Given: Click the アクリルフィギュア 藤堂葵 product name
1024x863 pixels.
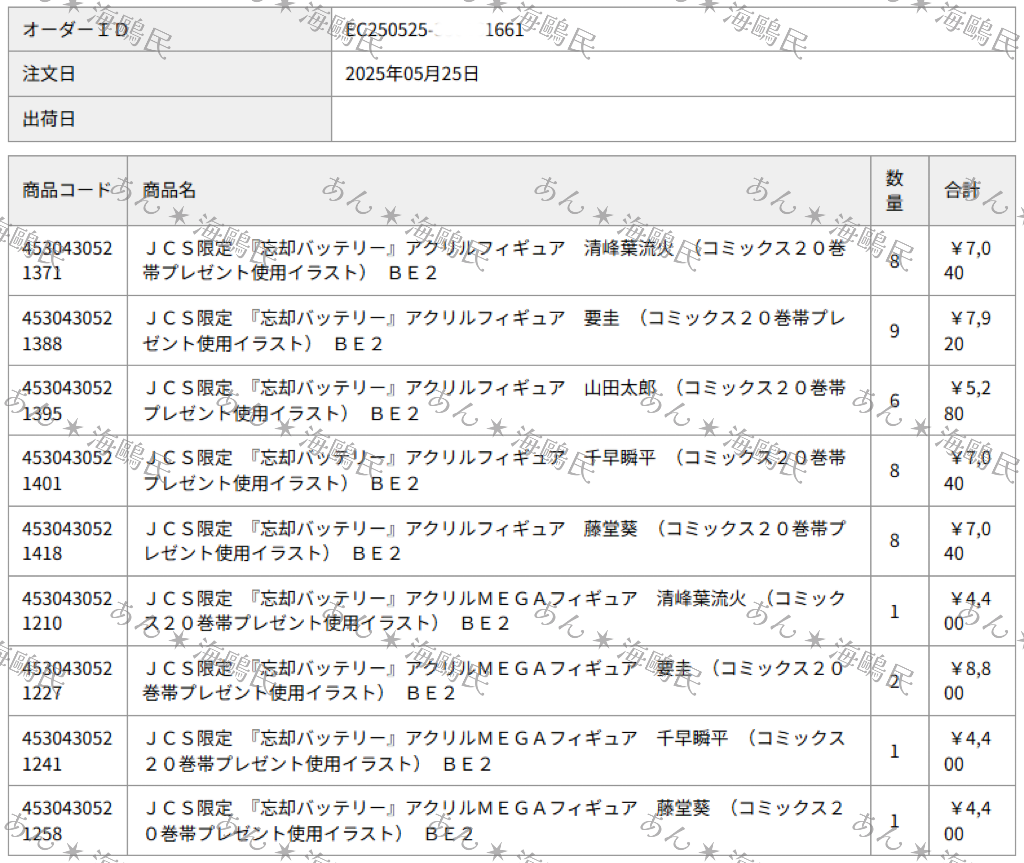Looking at the screenshot, I should [x=494, y=541].
